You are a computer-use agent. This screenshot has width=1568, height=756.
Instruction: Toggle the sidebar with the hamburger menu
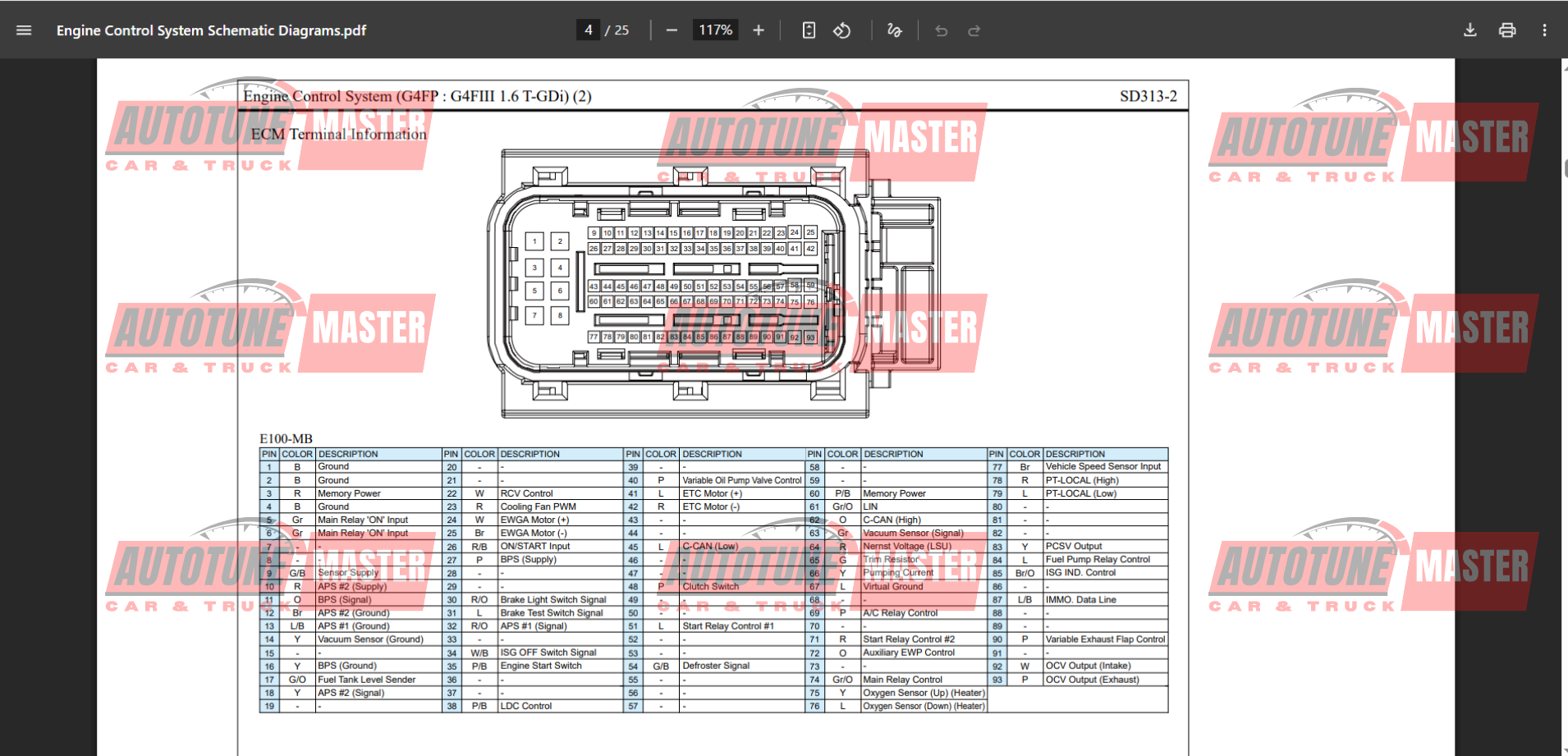click(x=24, y=30)
